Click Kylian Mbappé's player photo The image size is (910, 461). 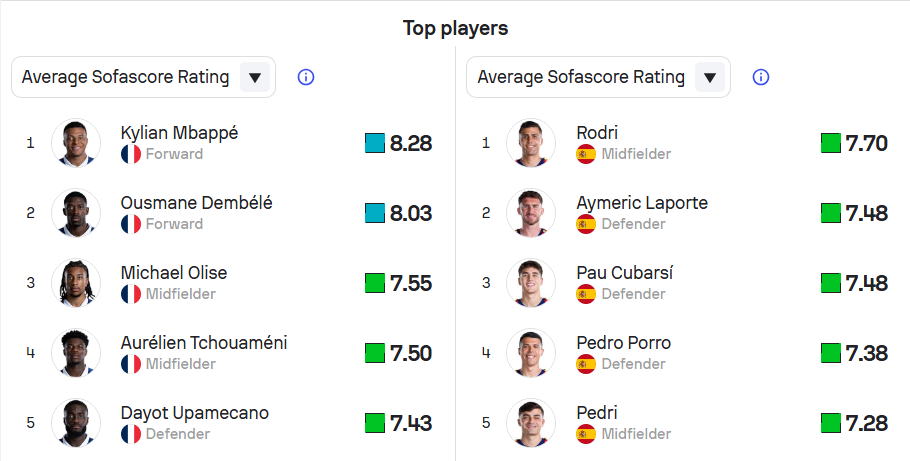pos(76,143)
